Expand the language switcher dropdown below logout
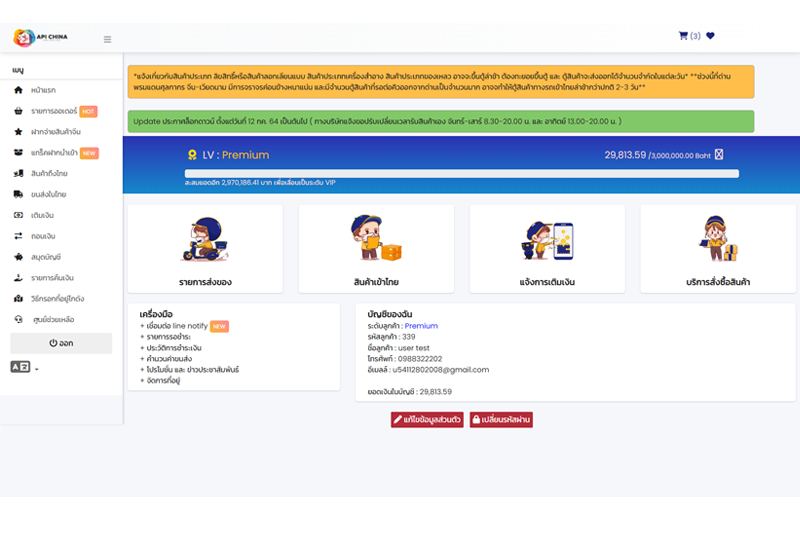Image resolution: width=800 pixels, height=533 pixels. point(24,367)
